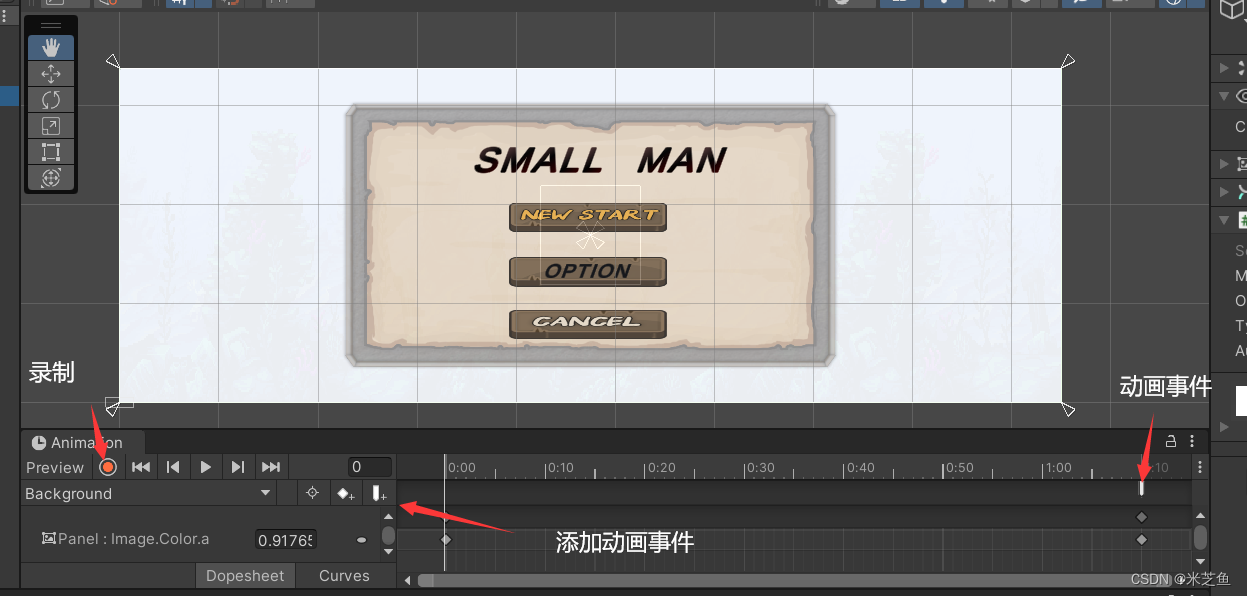Select the Rect transform tool
Viewport: 1247px width, 596px height.
51,151
